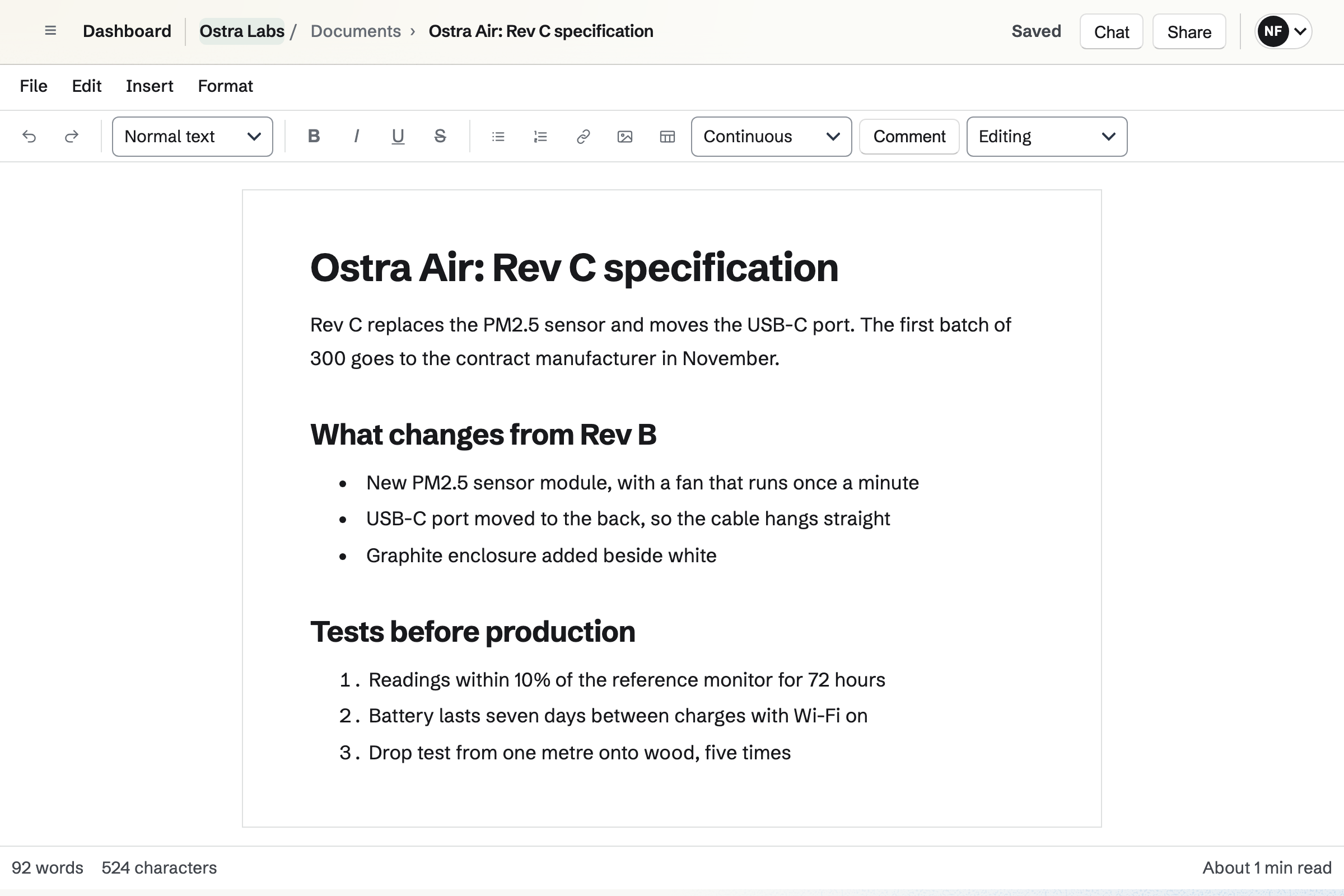This screenshot has width=1344, height=896.
Task: Open the Editing mode dropdown
Action: tap(1047, 137)
